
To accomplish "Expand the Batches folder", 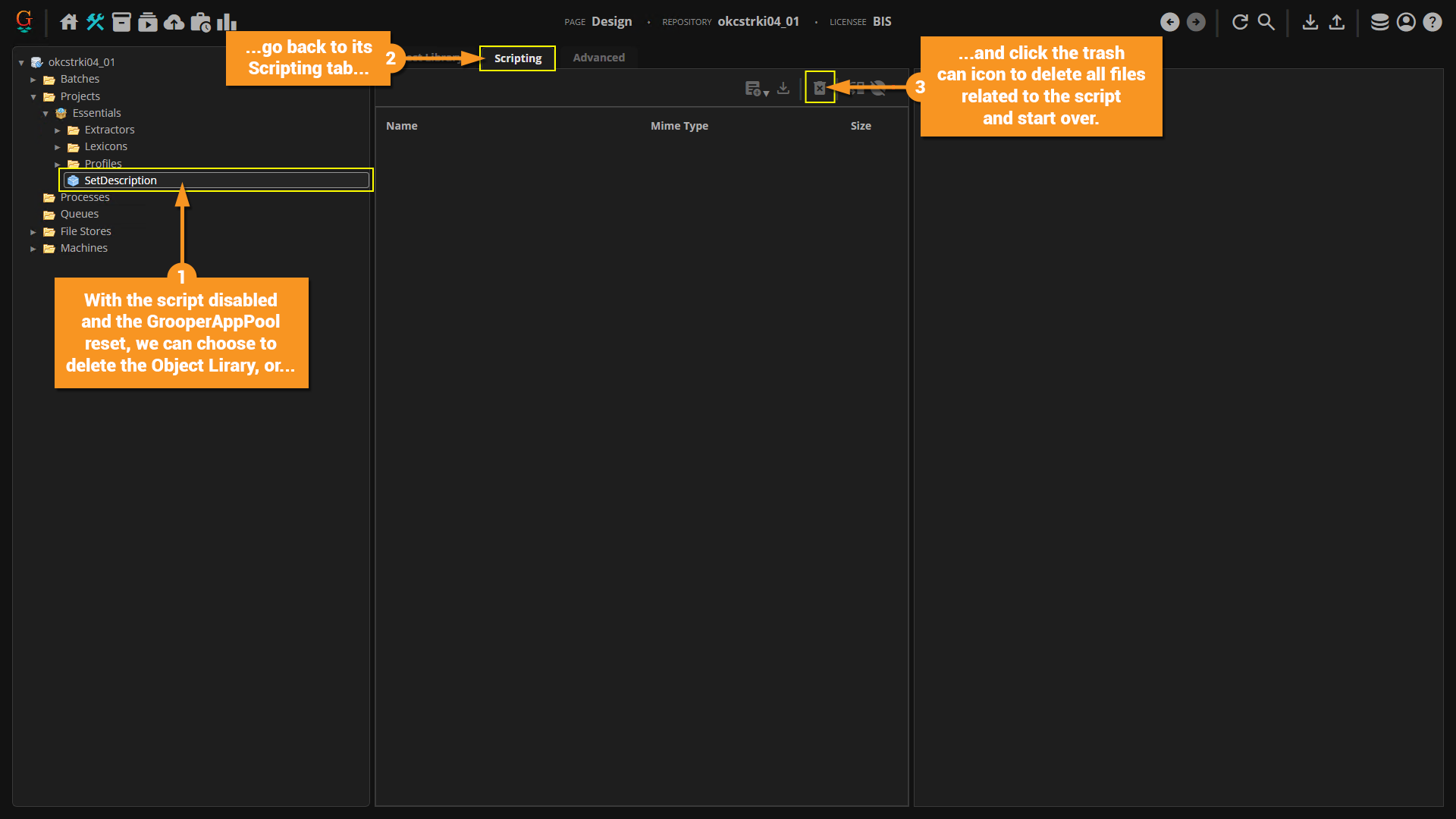I will [33, 80].
